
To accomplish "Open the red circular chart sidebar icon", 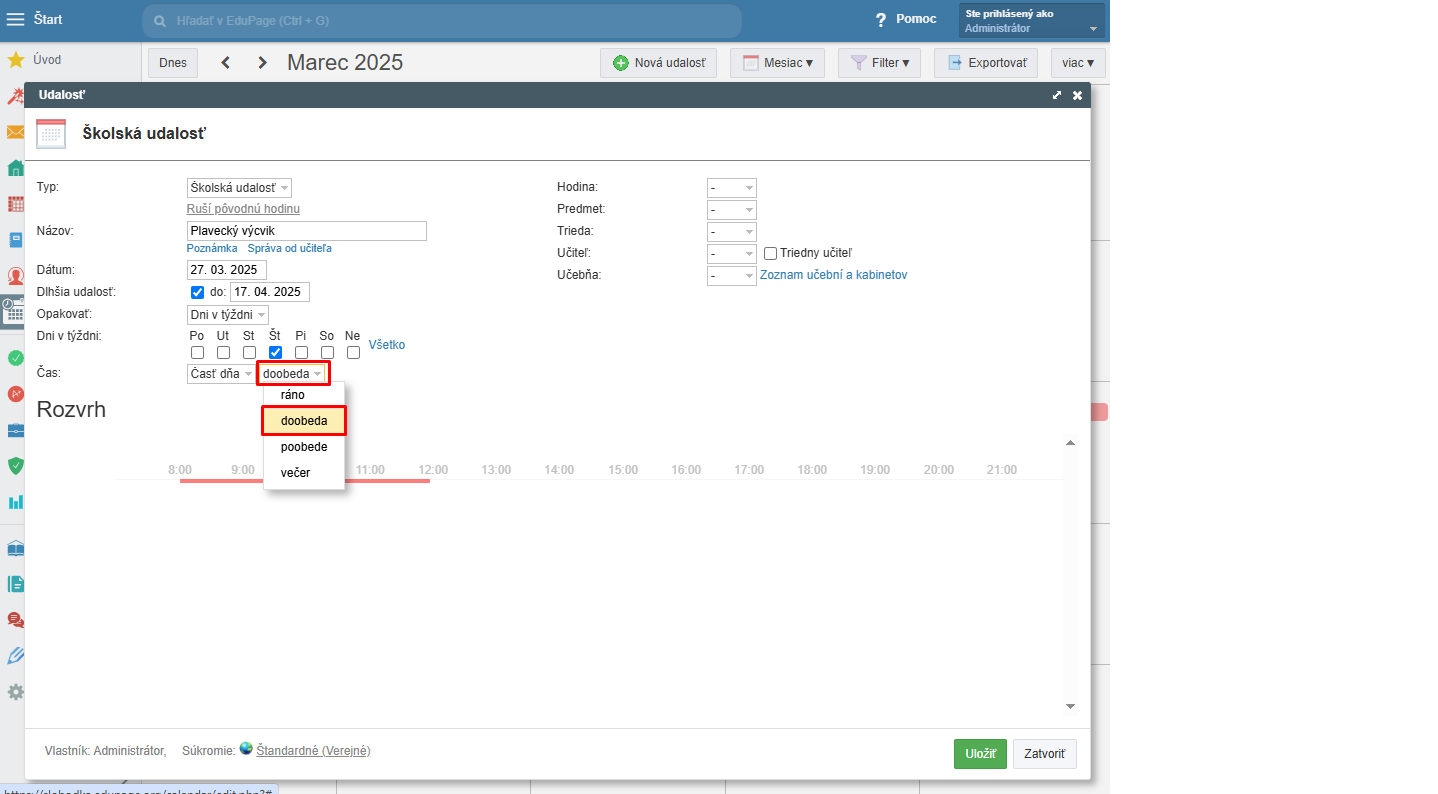I will pos(16,394).
